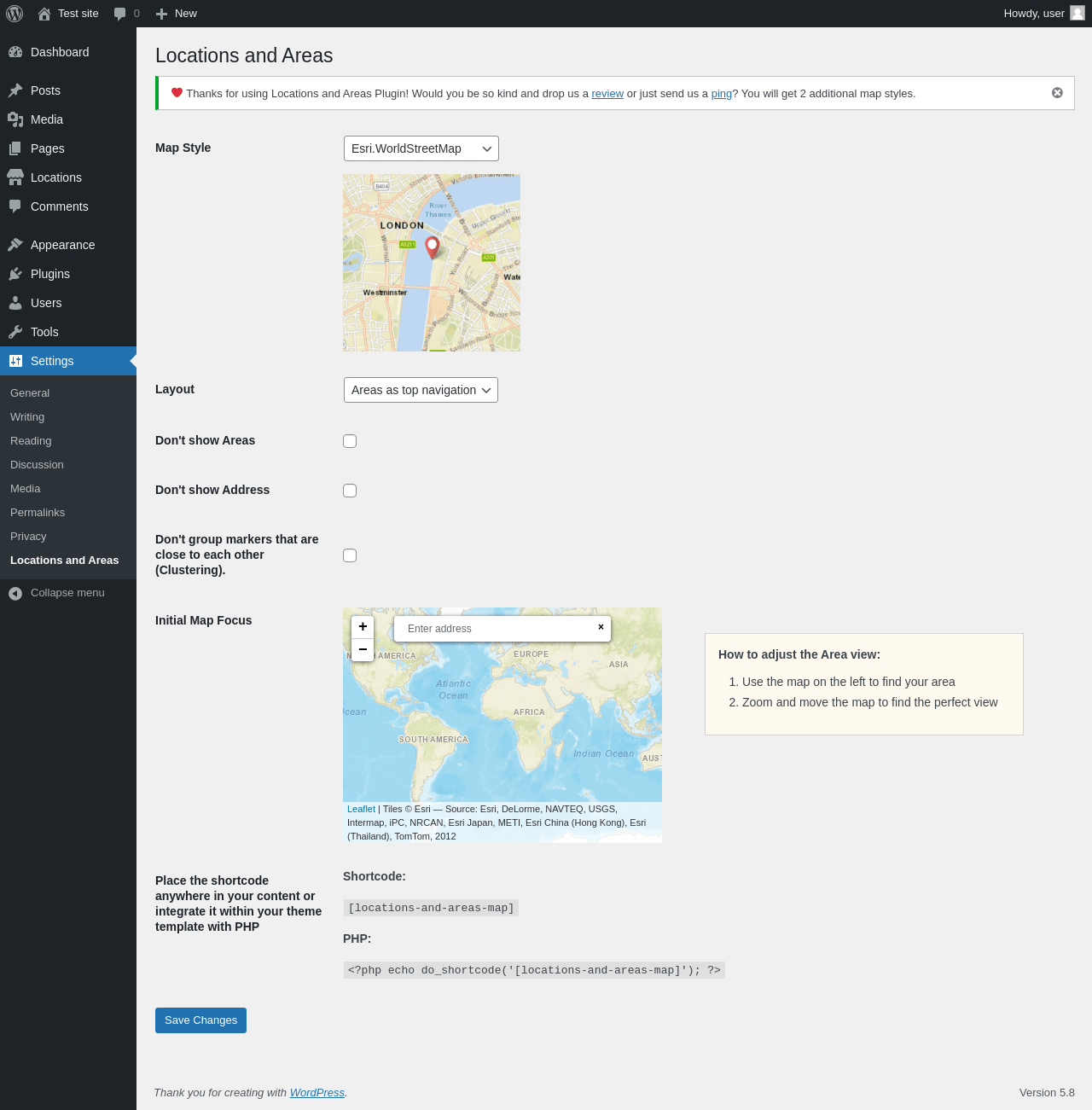Image resolution: width=1092 pixels, height=1110 pixels.
Task: Open the Layout dropdown
Action: point(421,390)
